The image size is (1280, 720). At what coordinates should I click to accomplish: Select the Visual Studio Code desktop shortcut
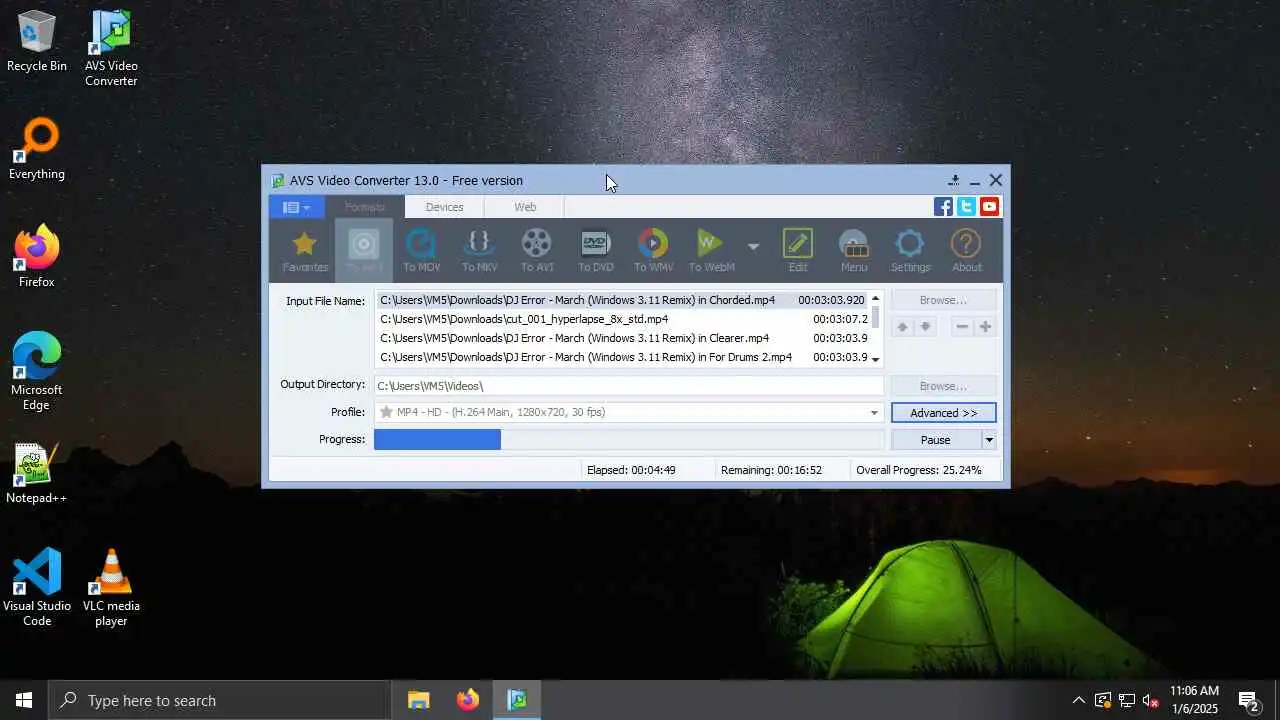click(37, 588)
